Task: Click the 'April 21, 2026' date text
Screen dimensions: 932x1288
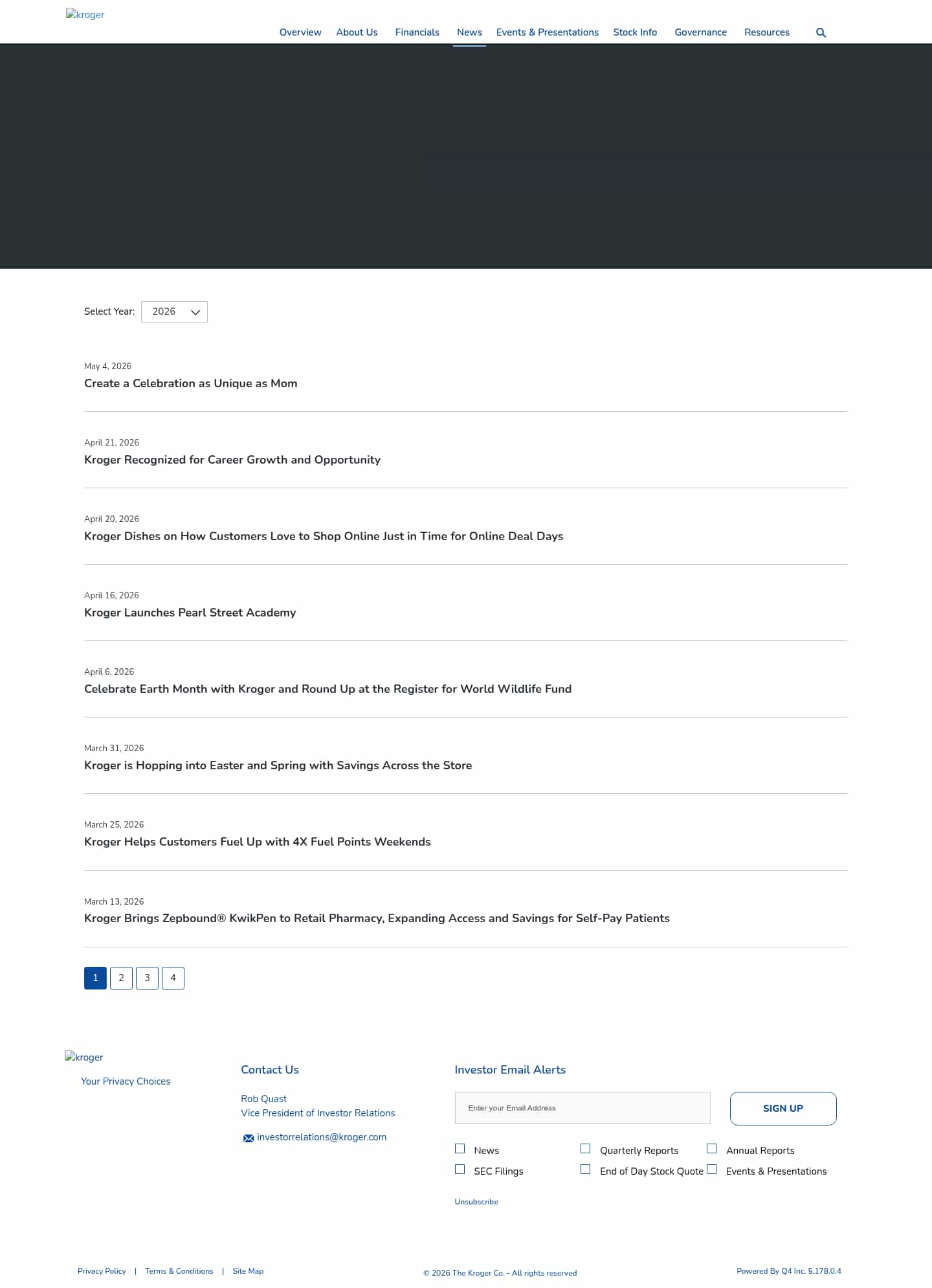Action: 111,443
